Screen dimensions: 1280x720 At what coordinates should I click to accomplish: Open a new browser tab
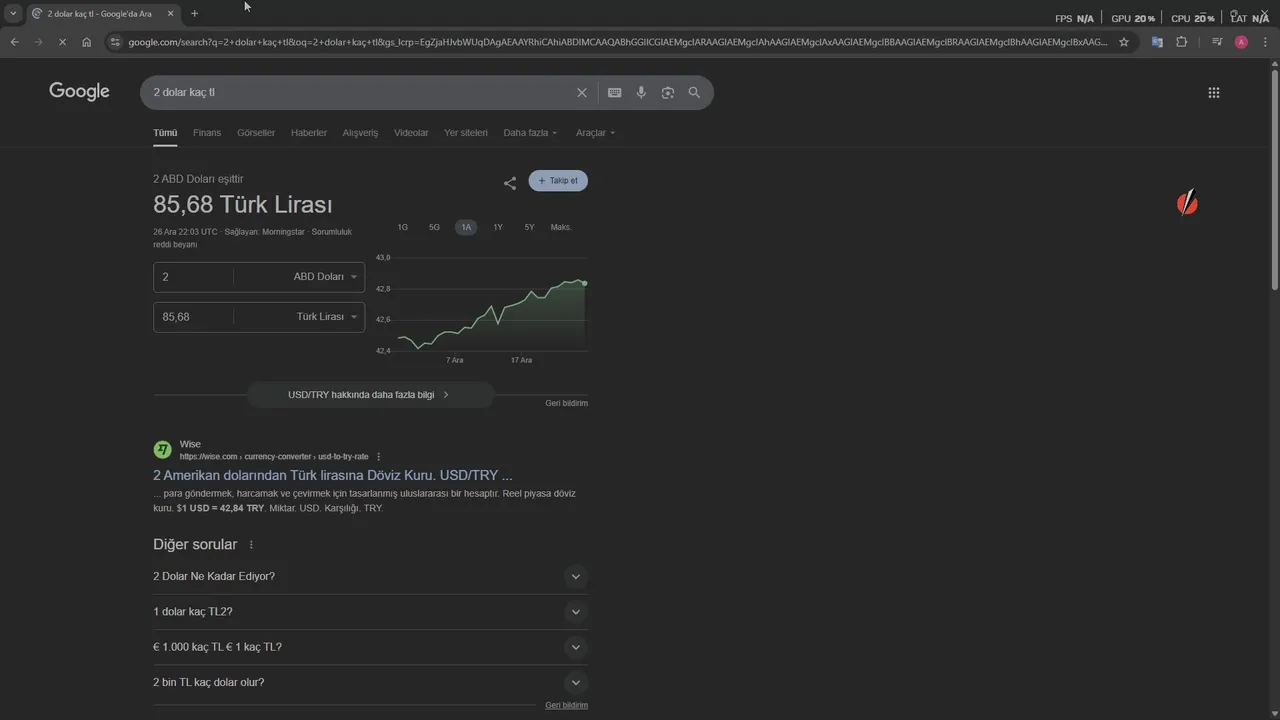194,13
